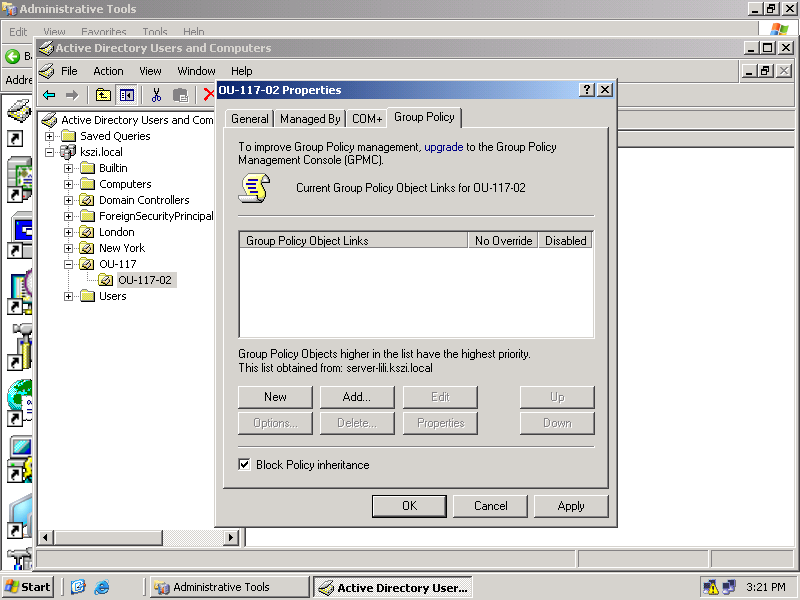The image size is (800, 600).
Task: Click the kszi.local domain icon in tree
Action: [68, 152]
